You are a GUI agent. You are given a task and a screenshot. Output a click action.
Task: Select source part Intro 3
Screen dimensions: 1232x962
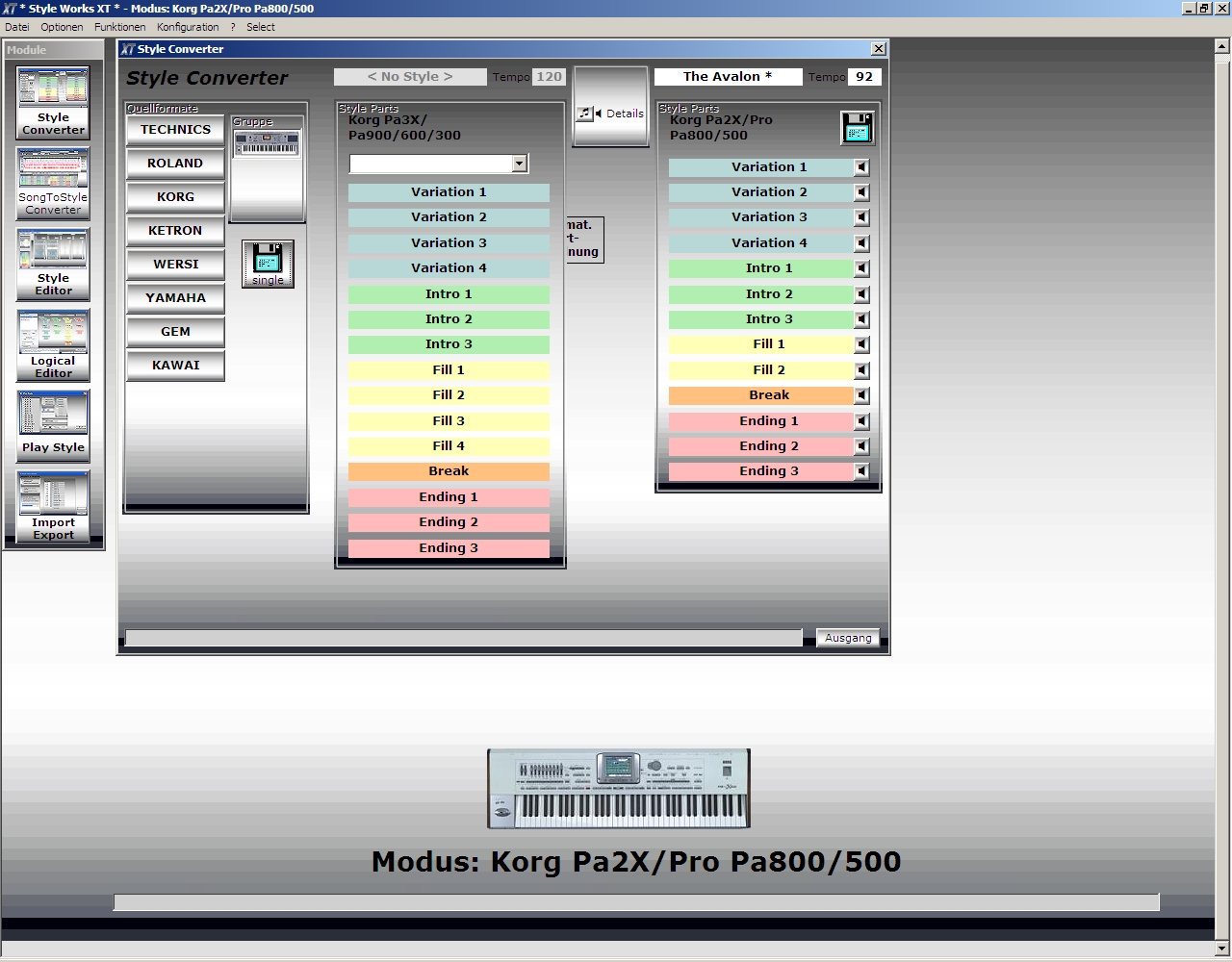[449, 344]
